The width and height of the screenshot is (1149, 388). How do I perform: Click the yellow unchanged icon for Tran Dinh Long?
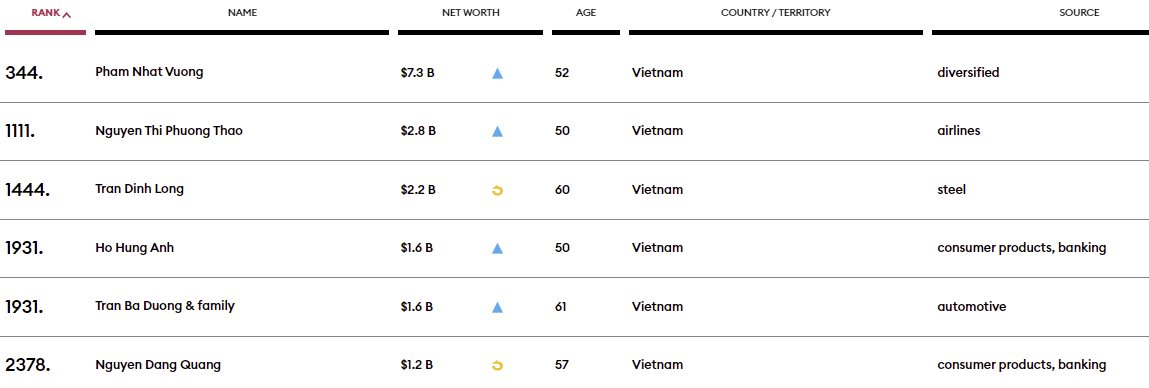pyautogui.click(x=498, y=191)
